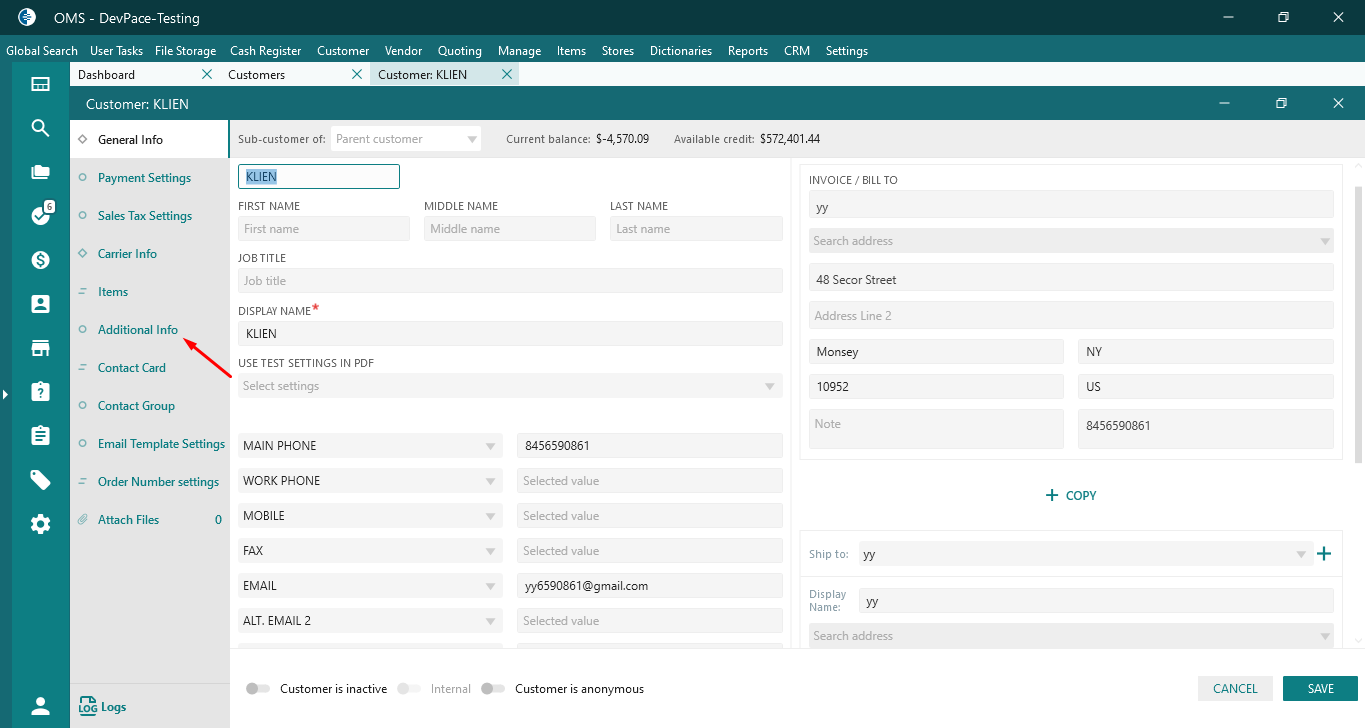Open the gear settings icon in sidebar

(x=40, y=524)
